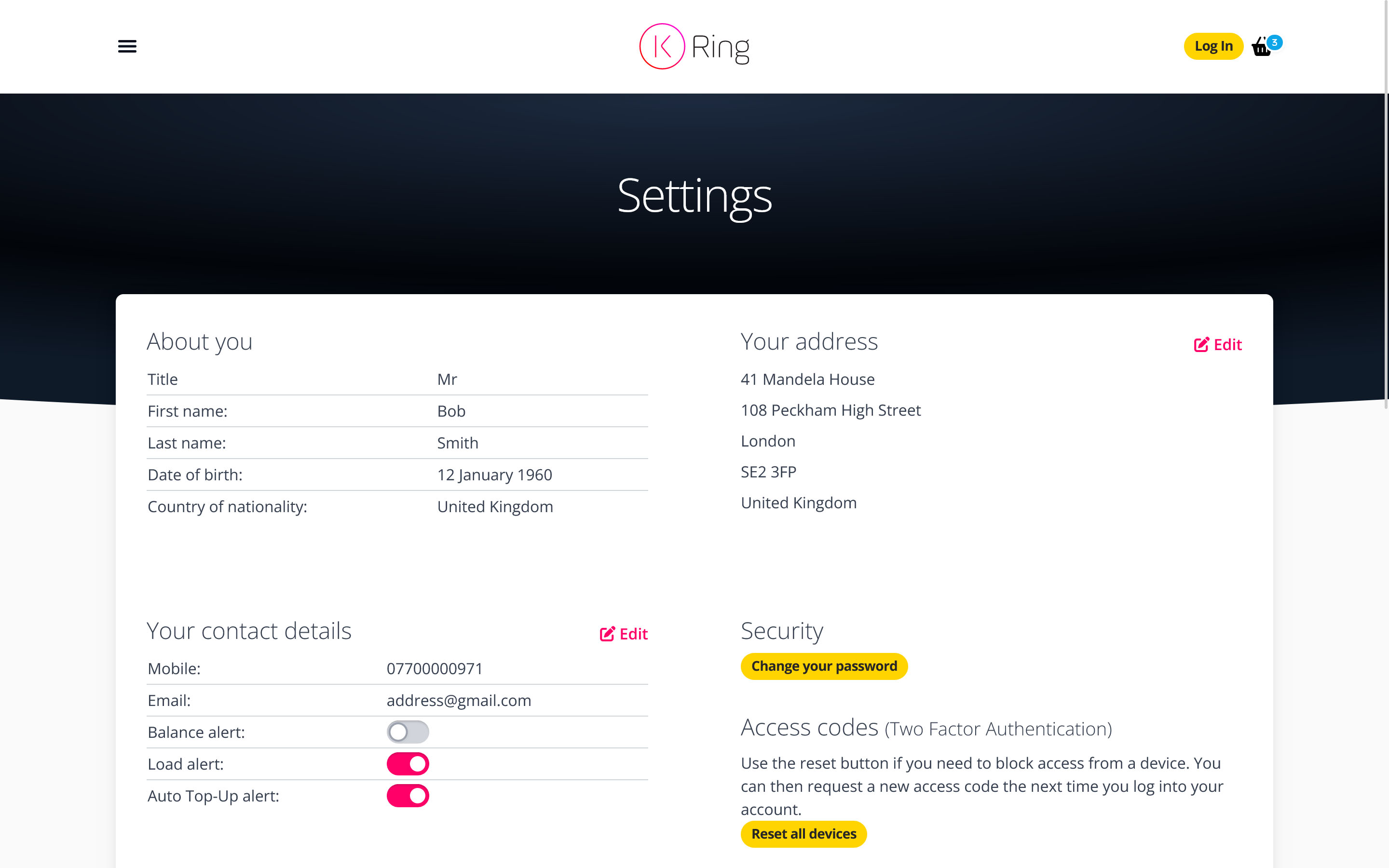
Task: Enable the Balance alert toggle
Action: click(x=408, y=732)
